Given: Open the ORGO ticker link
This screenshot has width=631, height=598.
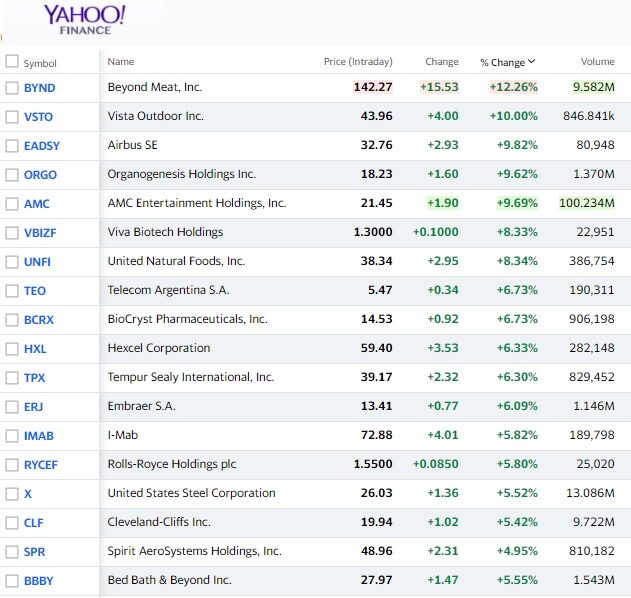Looking at the screenshot, I should tap(40, 175).
